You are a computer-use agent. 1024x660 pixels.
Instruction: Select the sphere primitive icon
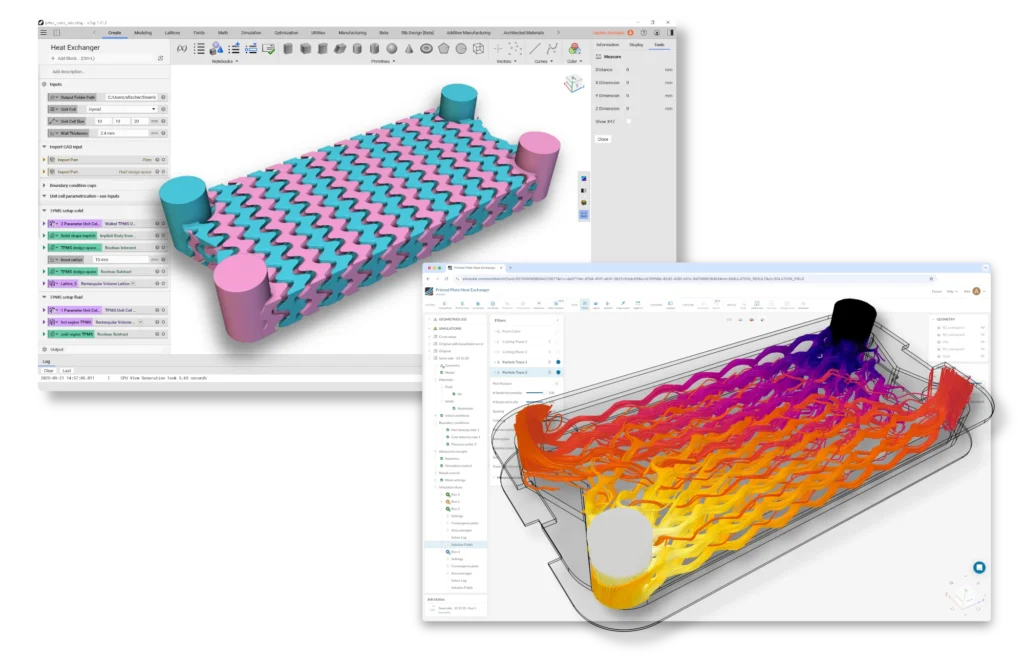point(392,49)
